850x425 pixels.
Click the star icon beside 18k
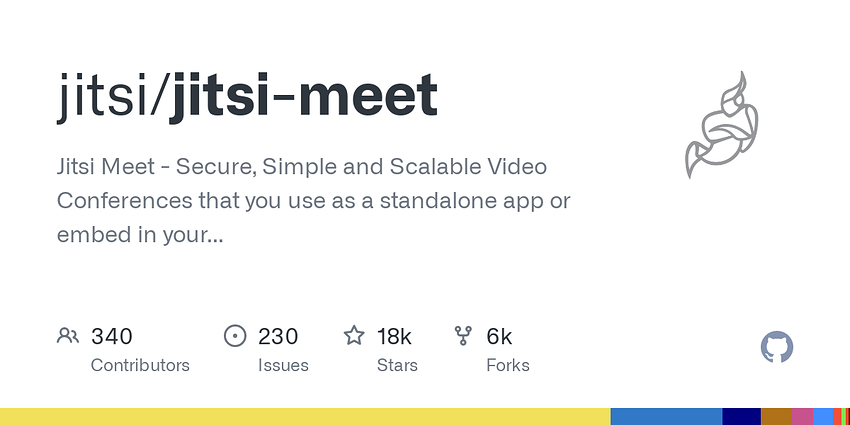354,336
